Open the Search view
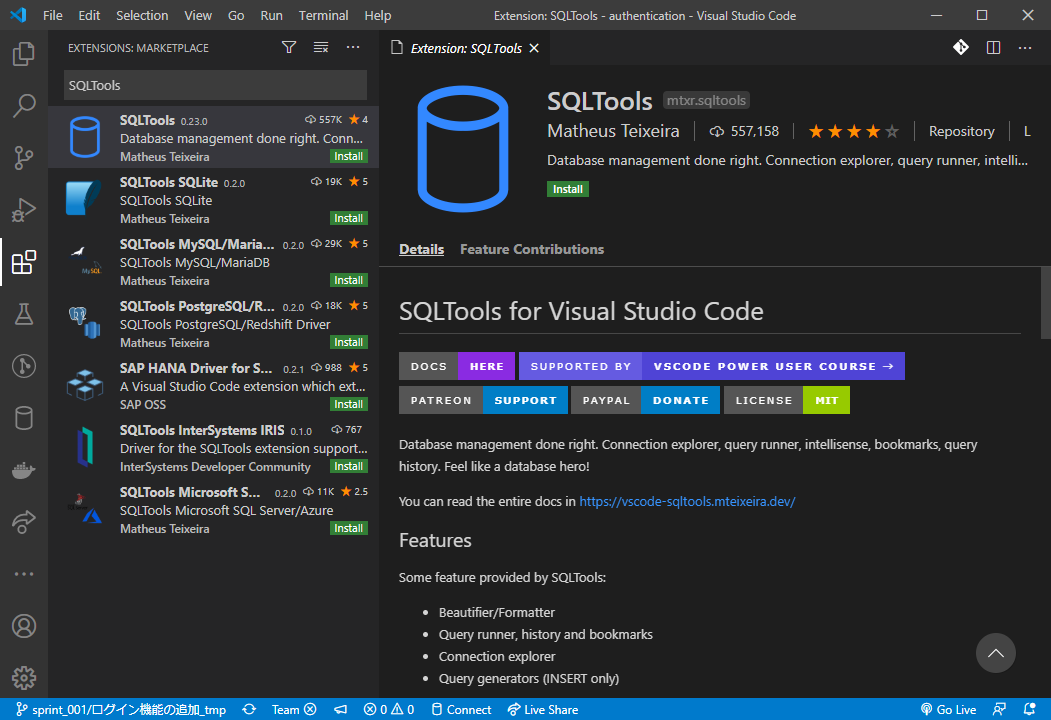Screen dimensions: 1051x720 pos(24,106)
